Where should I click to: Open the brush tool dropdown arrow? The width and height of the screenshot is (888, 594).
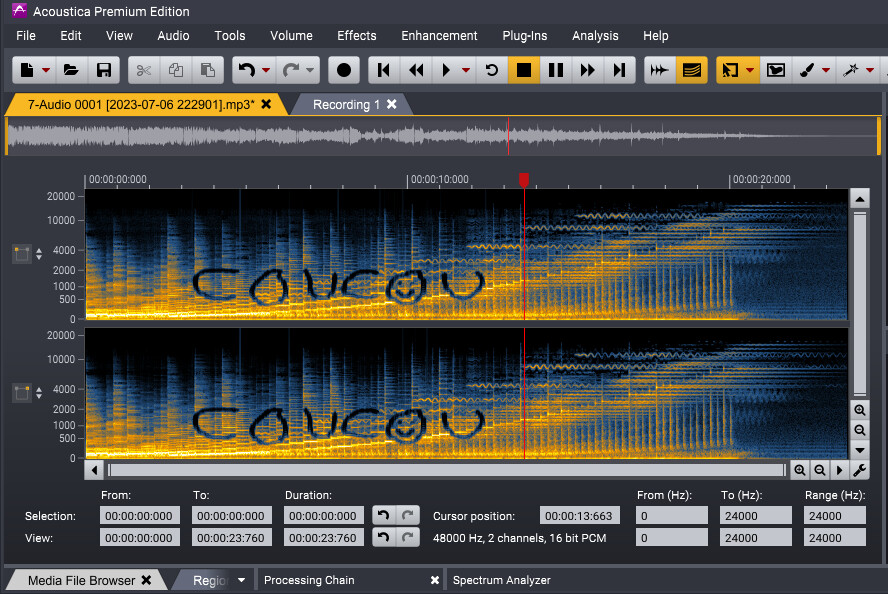click(x=826, y=70)
